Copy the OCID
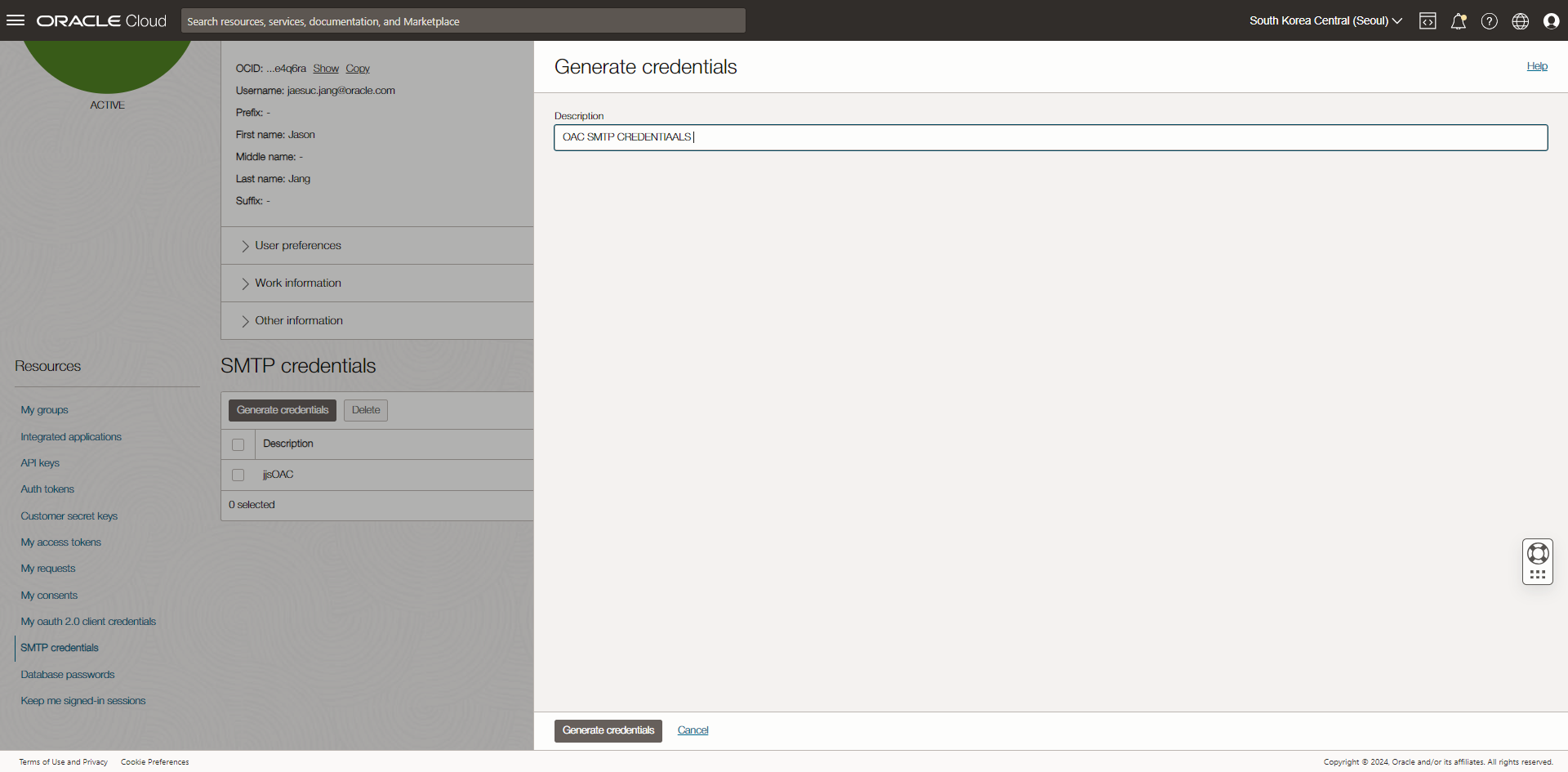 [x=358, y=69]
